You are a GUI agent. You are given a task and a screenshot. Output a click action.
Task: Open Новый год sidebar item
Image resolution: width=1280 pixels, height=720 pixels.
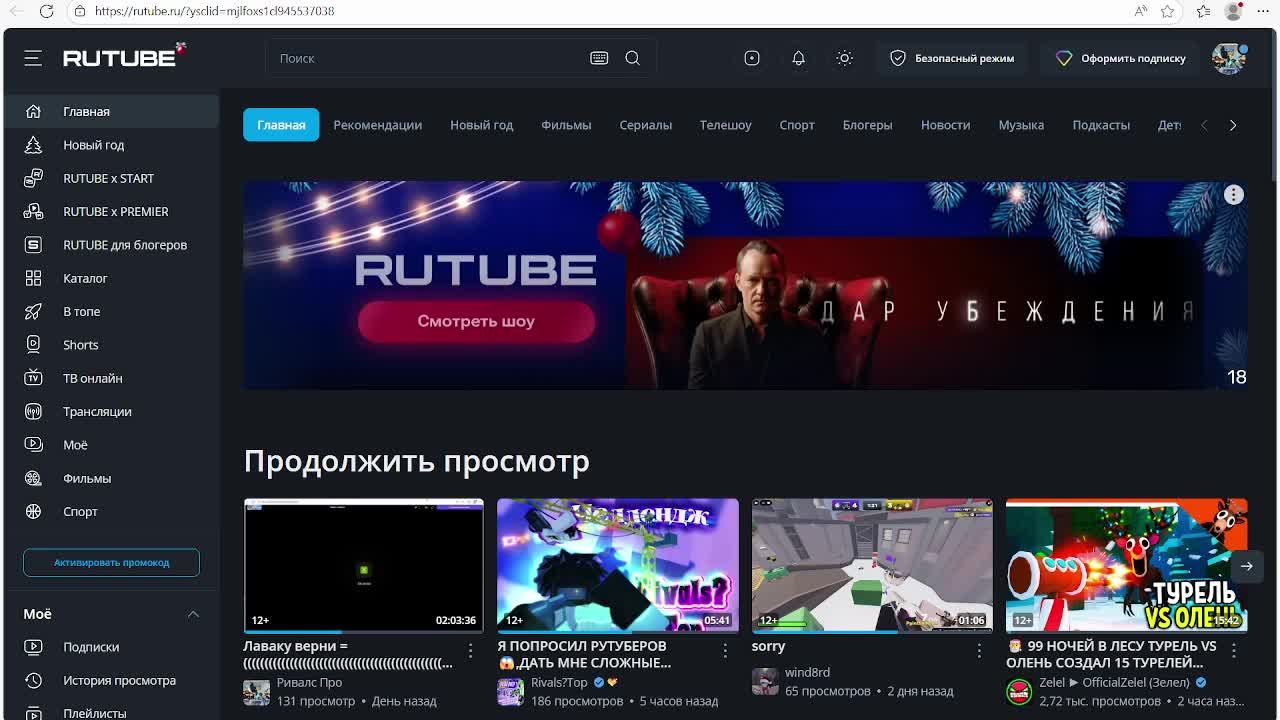click(x=111, y=145)
